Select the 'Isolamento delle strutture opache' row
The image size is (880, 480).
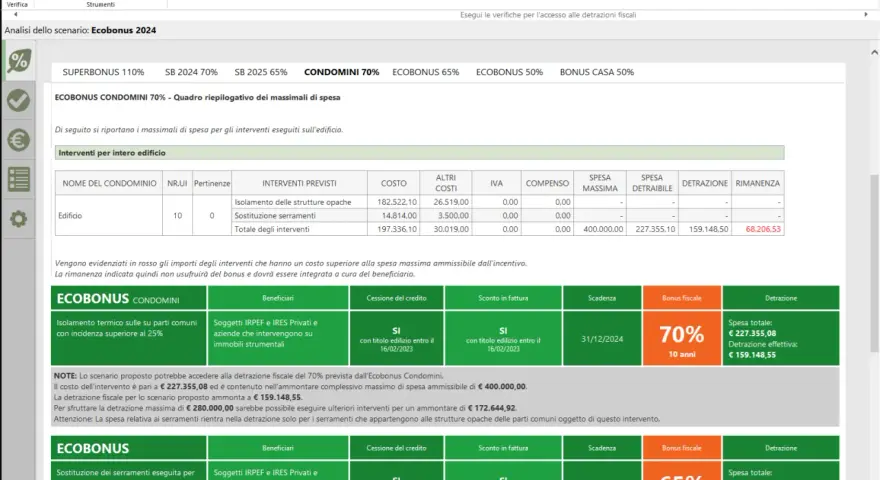point(507,202)
